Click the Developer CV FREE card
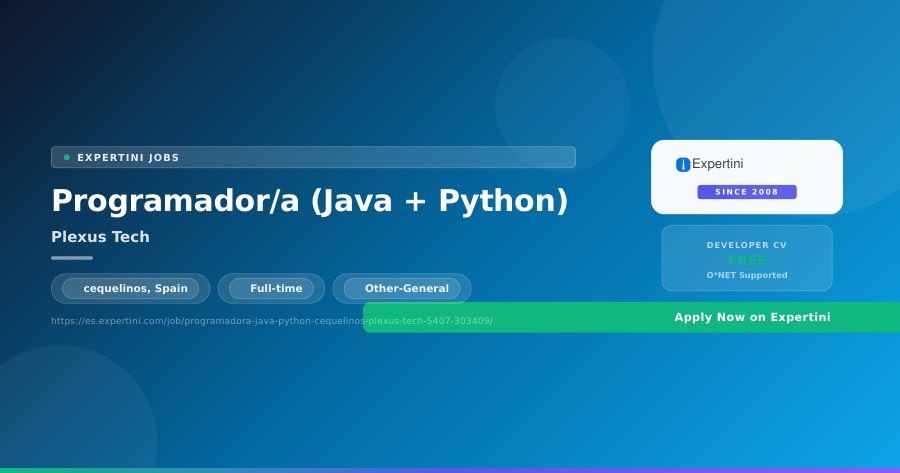The width and height of the screenshot is (900, 473). pyautogui.click(x=747, y=258)
